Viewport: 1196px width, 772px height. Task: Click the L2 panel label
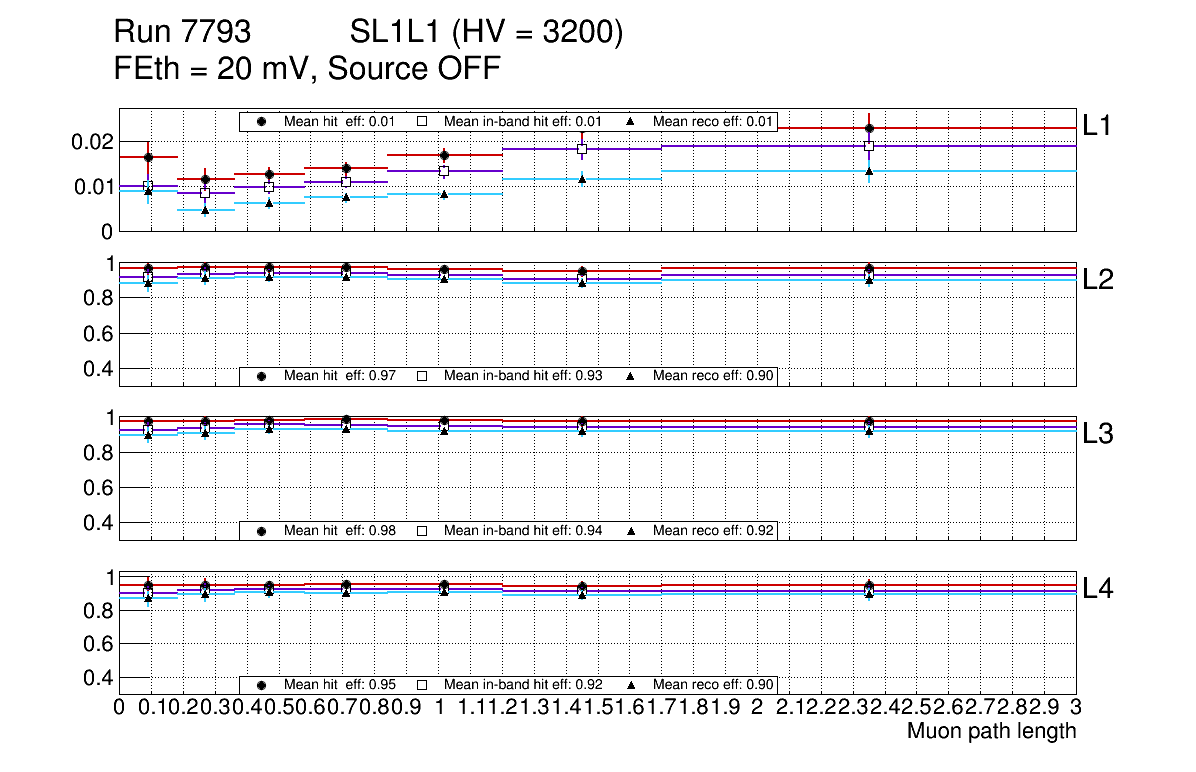click(x=1100, y=280)
